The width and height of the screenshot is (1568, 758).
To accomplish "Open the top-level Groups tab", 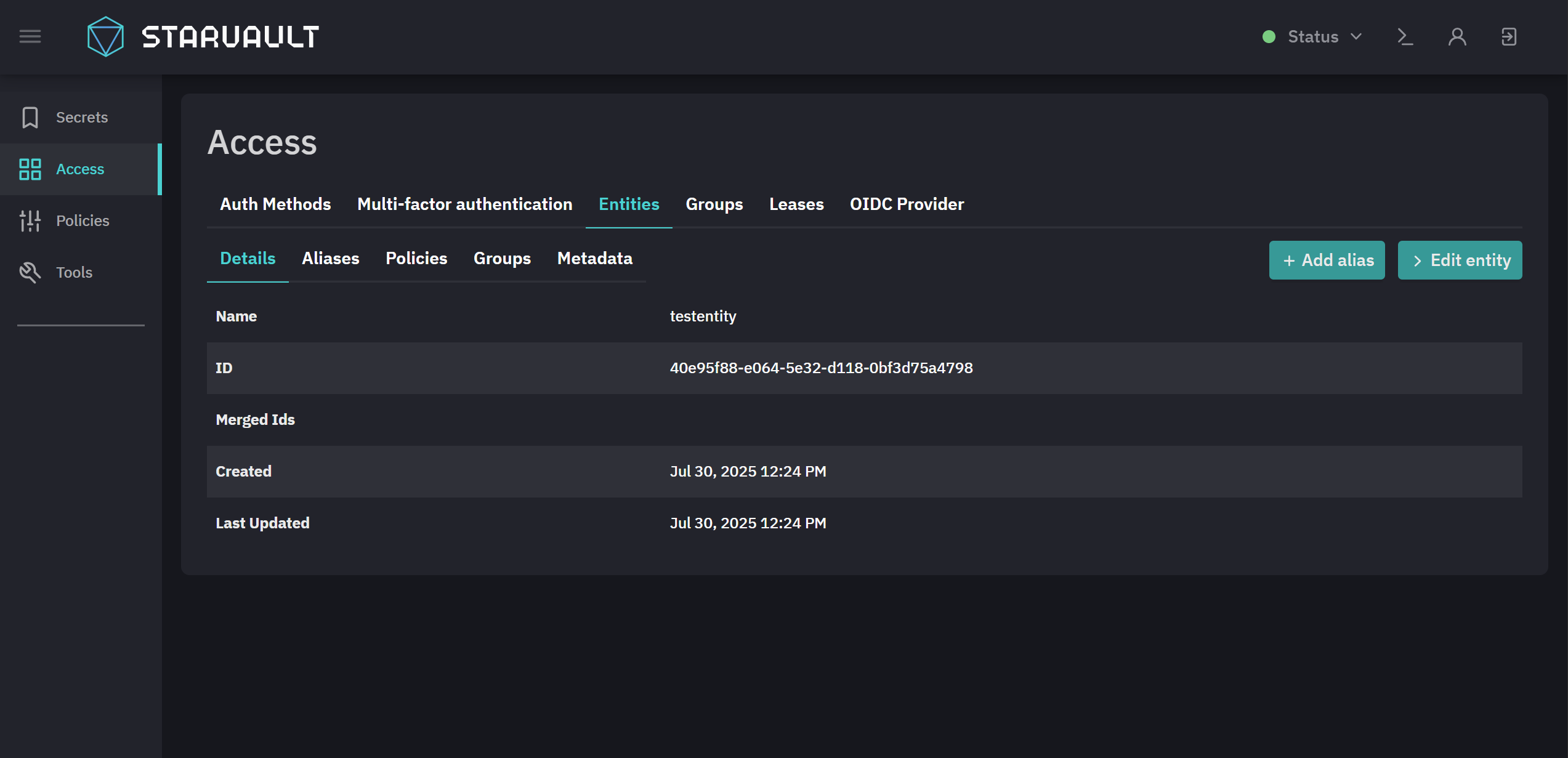I will click(714, 204).
